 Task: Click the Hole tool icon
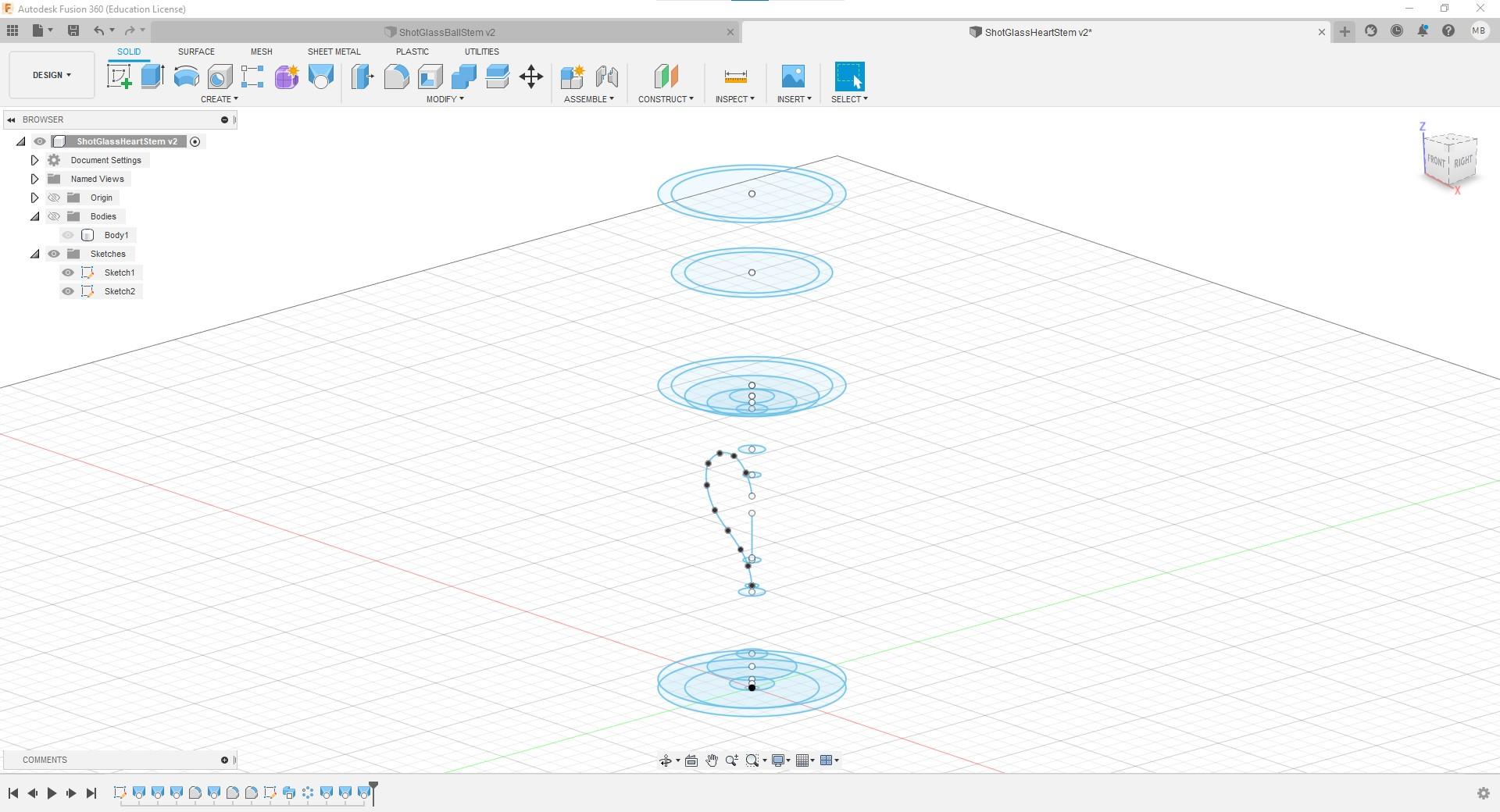point(220,77)
